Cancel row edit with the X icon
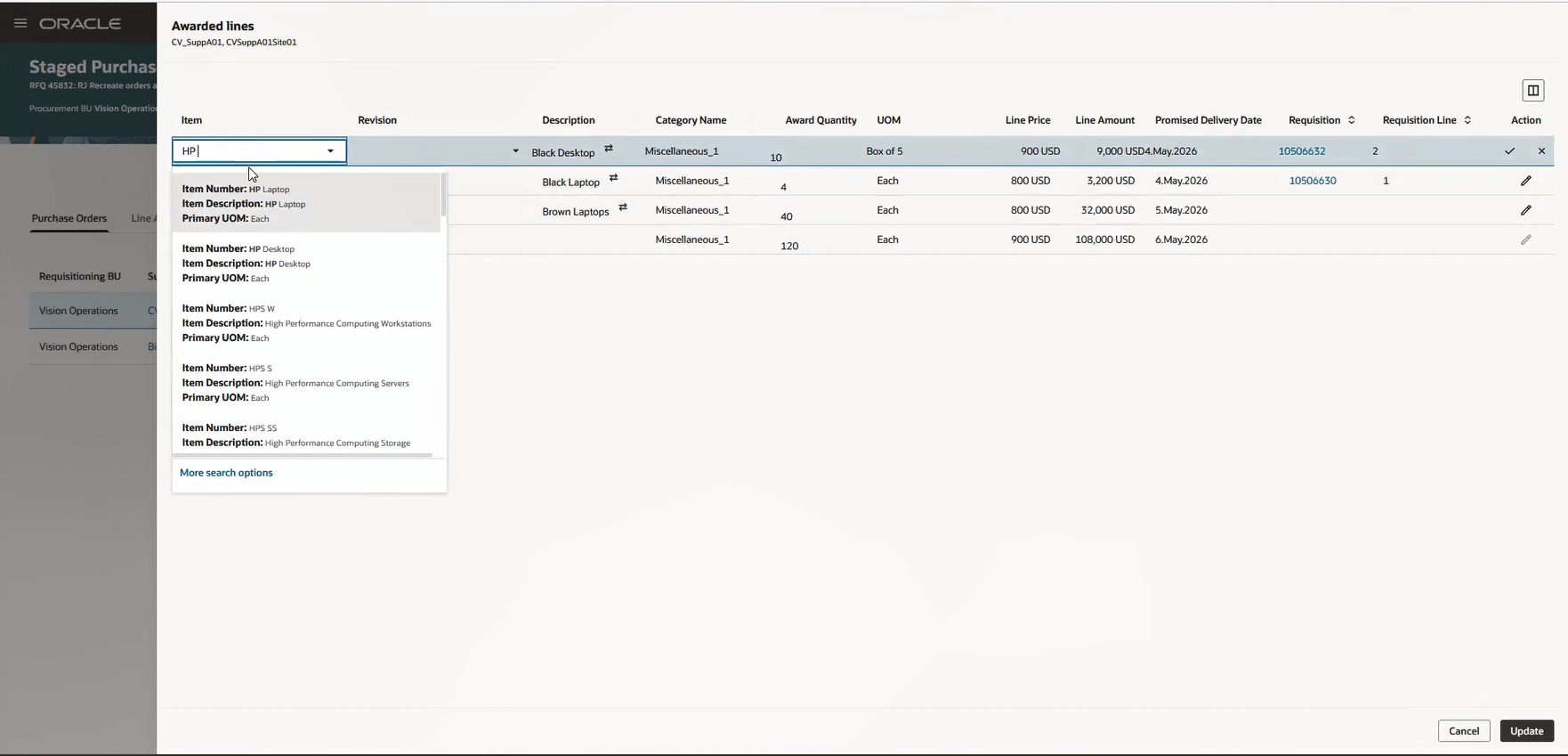Screen dimensions: 1568x756 (1541, 151)
